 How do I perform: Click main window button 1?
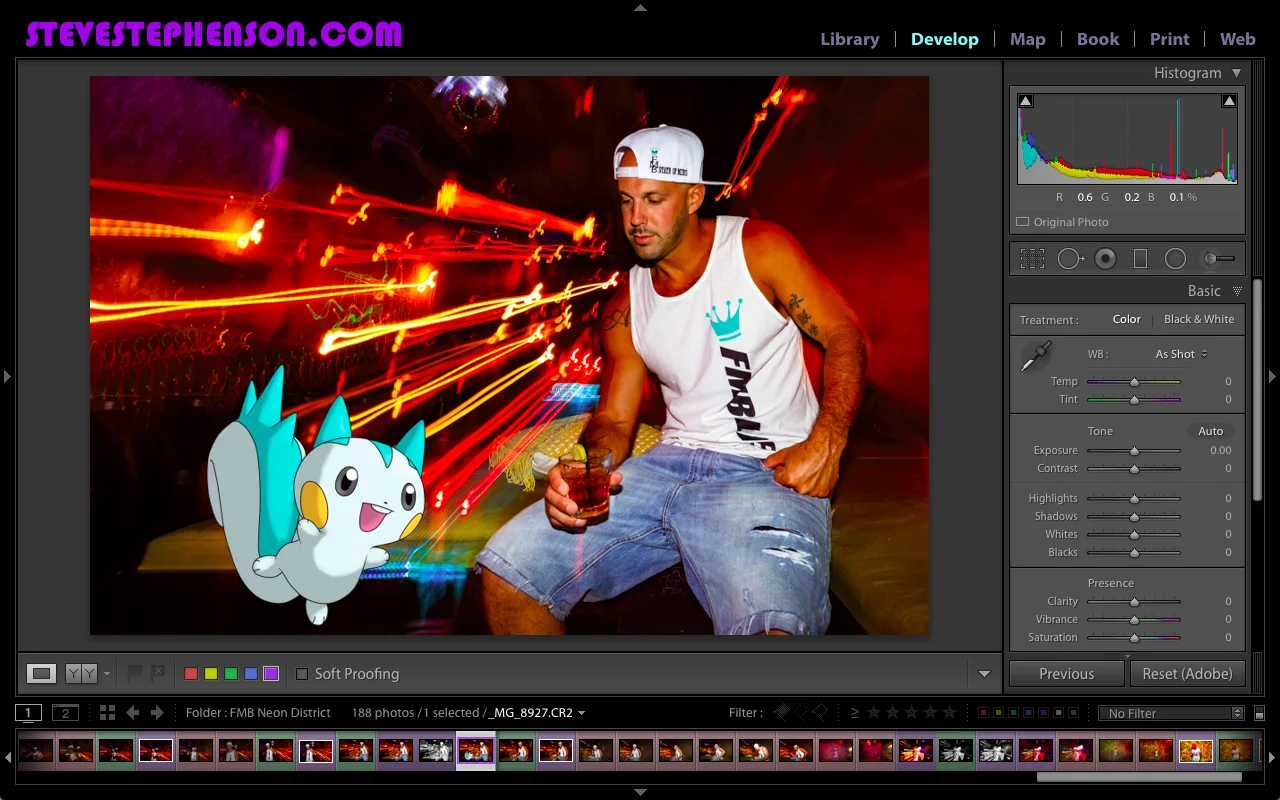pyautogui.click(x=28, y=713)
